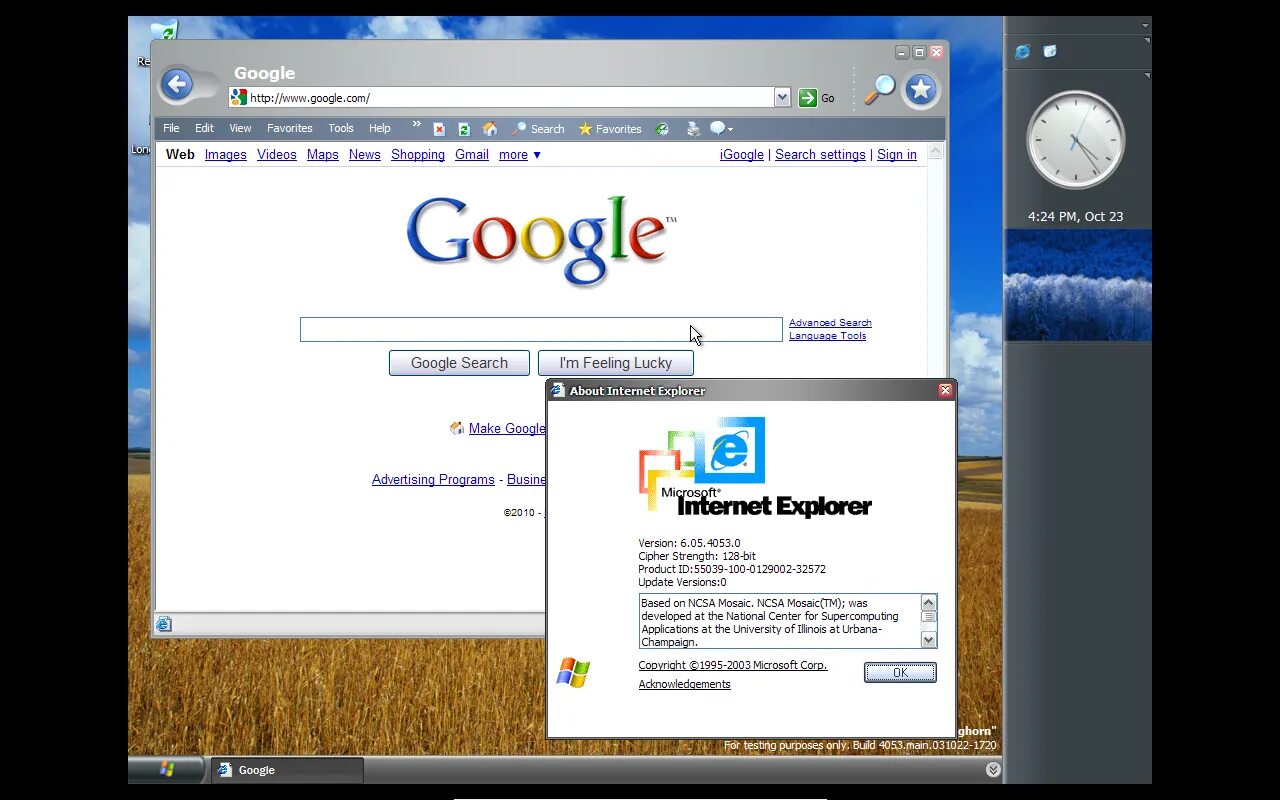Open the Gmail link
The width and height of the screenshot is (1280, 800).
click(x=472, y=155)
